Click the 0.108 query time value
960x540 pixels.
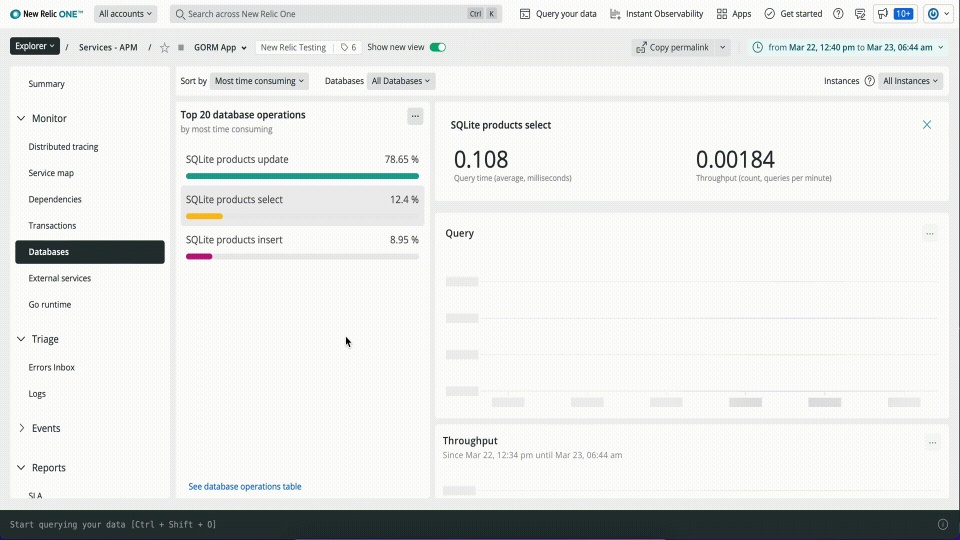tap(481, 160)
